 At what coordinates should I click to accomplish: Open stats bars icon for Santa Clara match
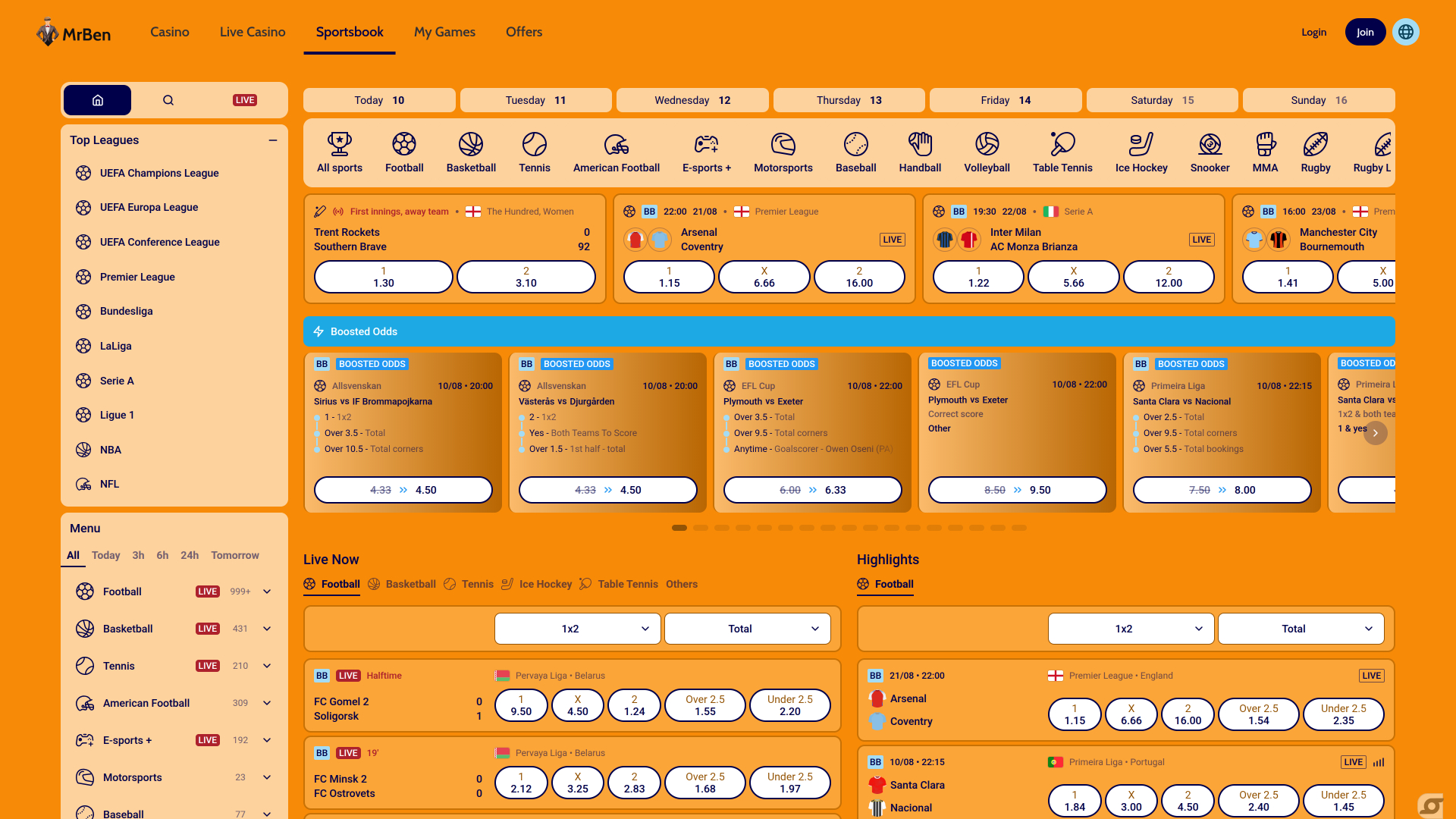[x=1379, y=762]
